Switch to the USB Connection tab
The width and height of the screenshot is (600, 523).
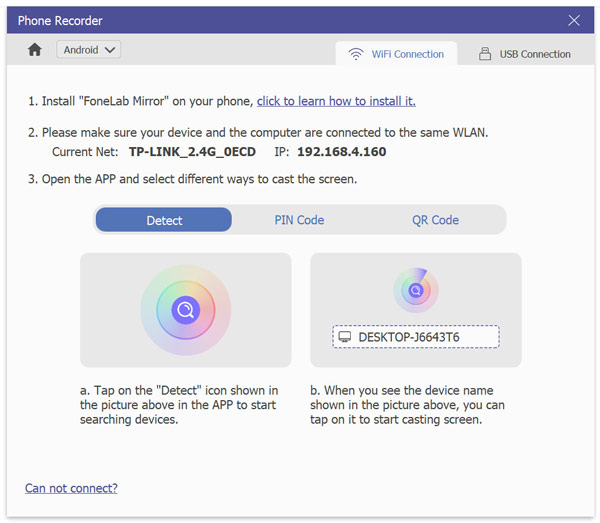click(525, 54)
